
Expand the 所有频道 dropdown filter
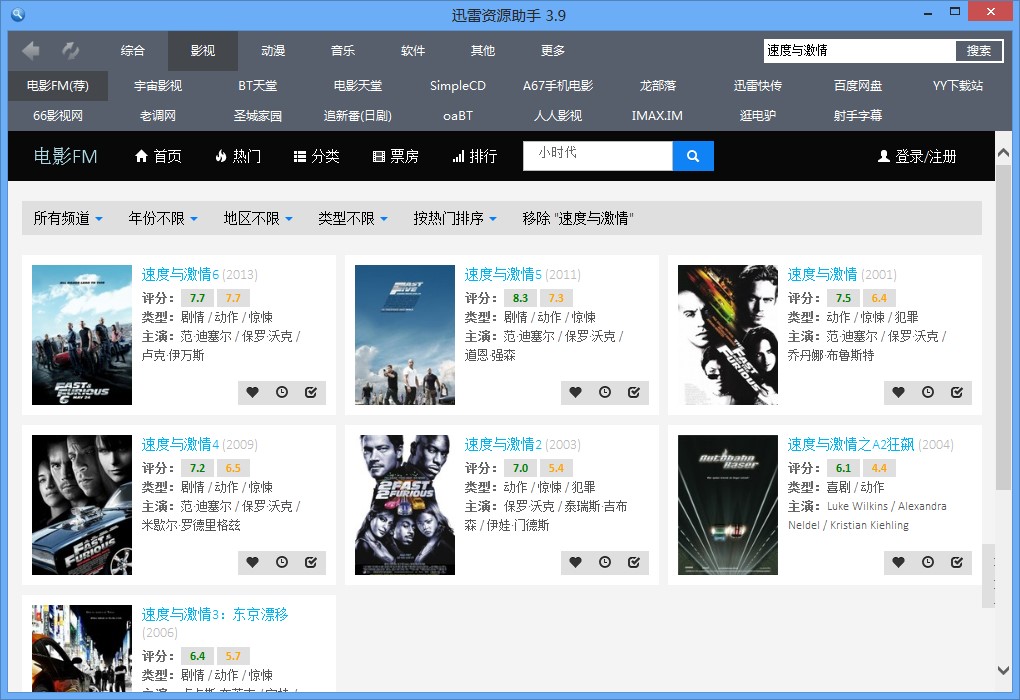point(68,218)
